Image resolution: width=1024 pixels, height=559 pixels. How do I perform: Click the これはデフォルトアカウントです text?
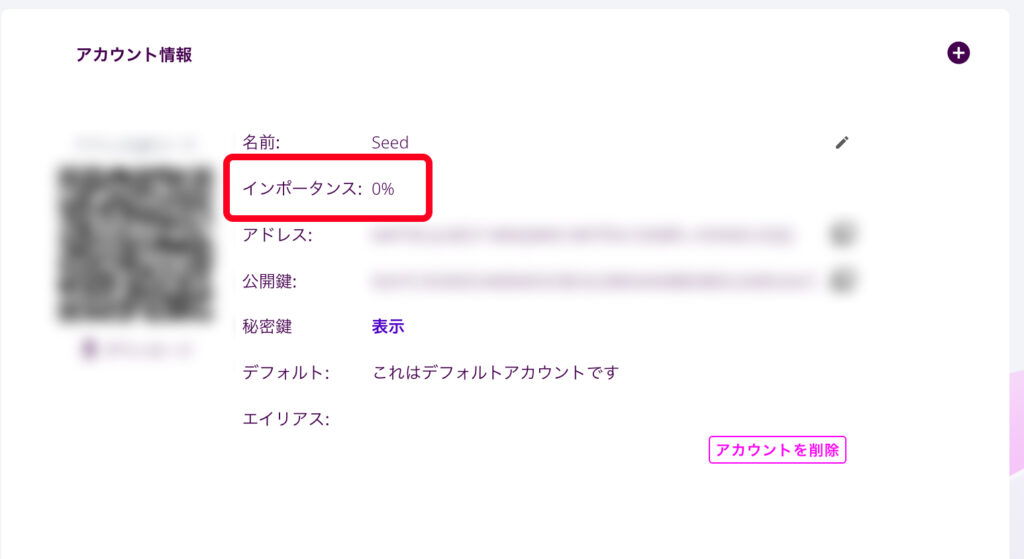pyautogui.click(x=495, y=373)
